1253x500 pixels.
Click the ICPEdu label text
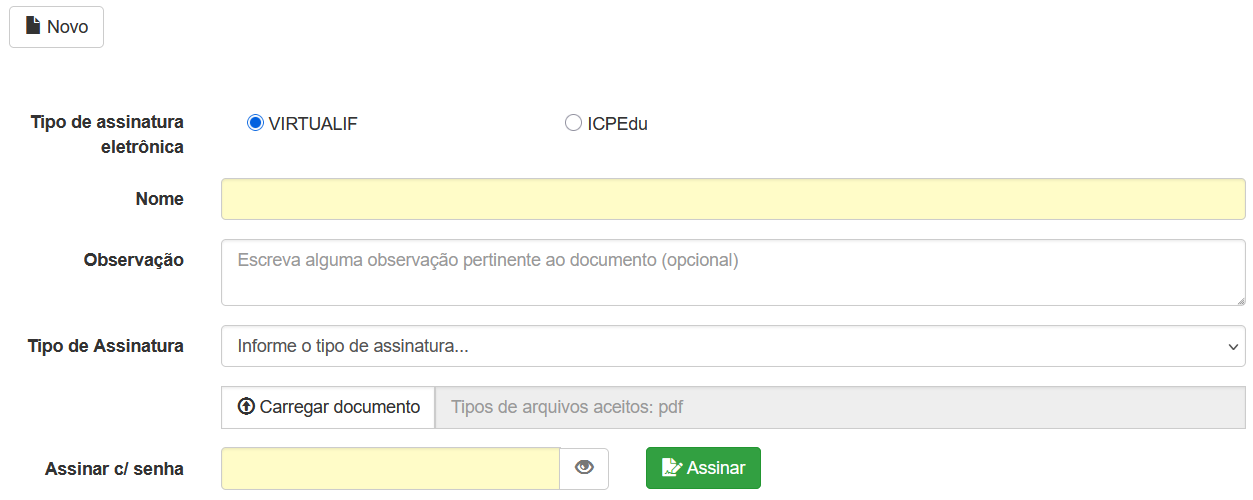tap(617, 124)
